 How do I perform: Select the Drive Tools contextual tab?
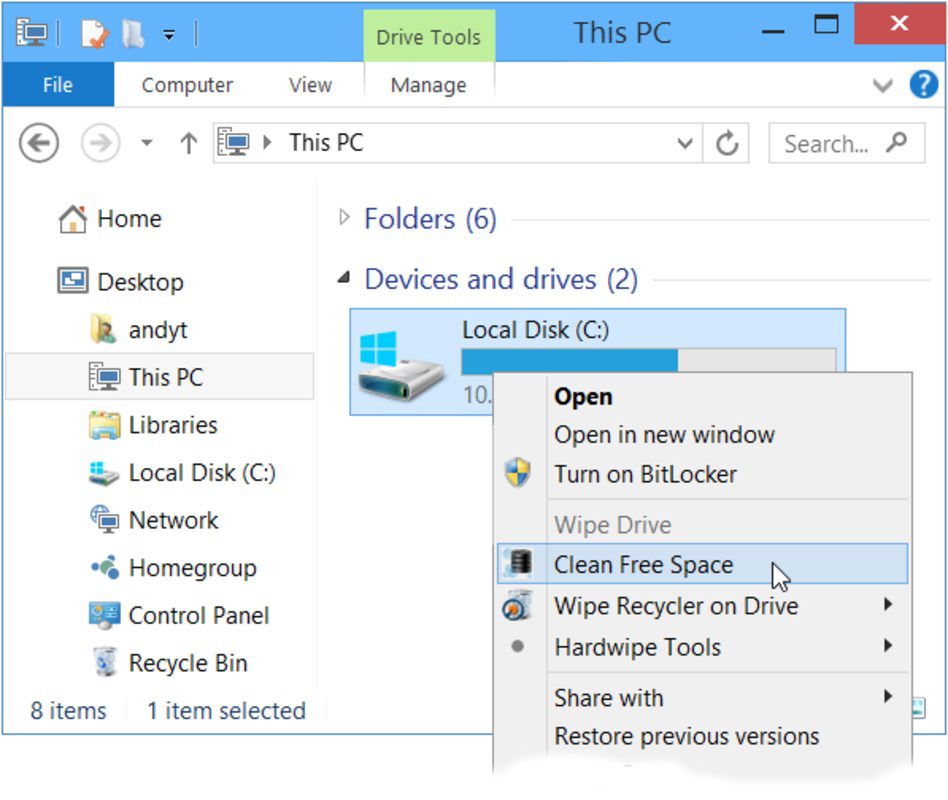pyautogui.click(x=429, y=37)
